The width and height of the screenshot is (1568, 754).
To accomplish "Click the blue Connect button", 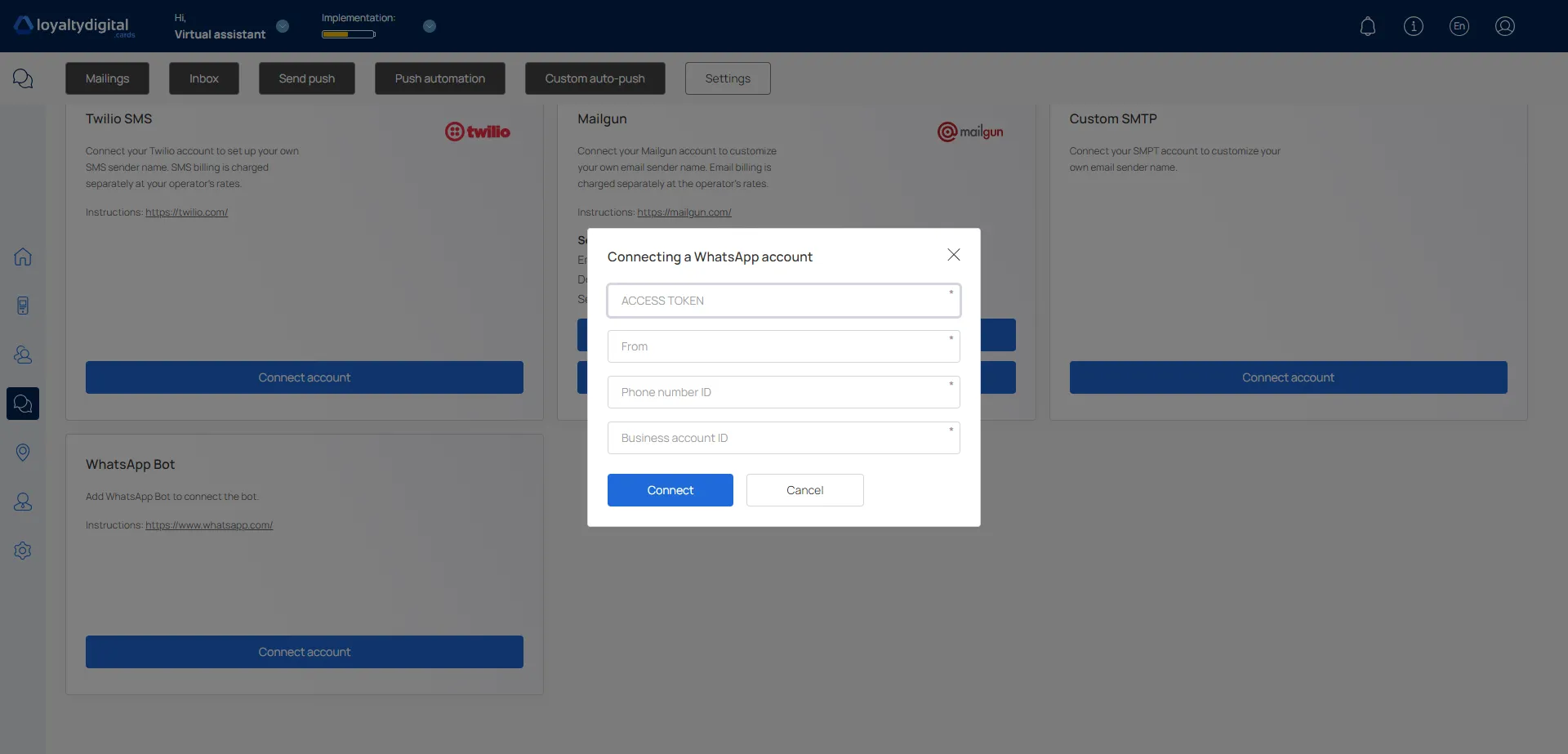I will [x=670, y=490].
